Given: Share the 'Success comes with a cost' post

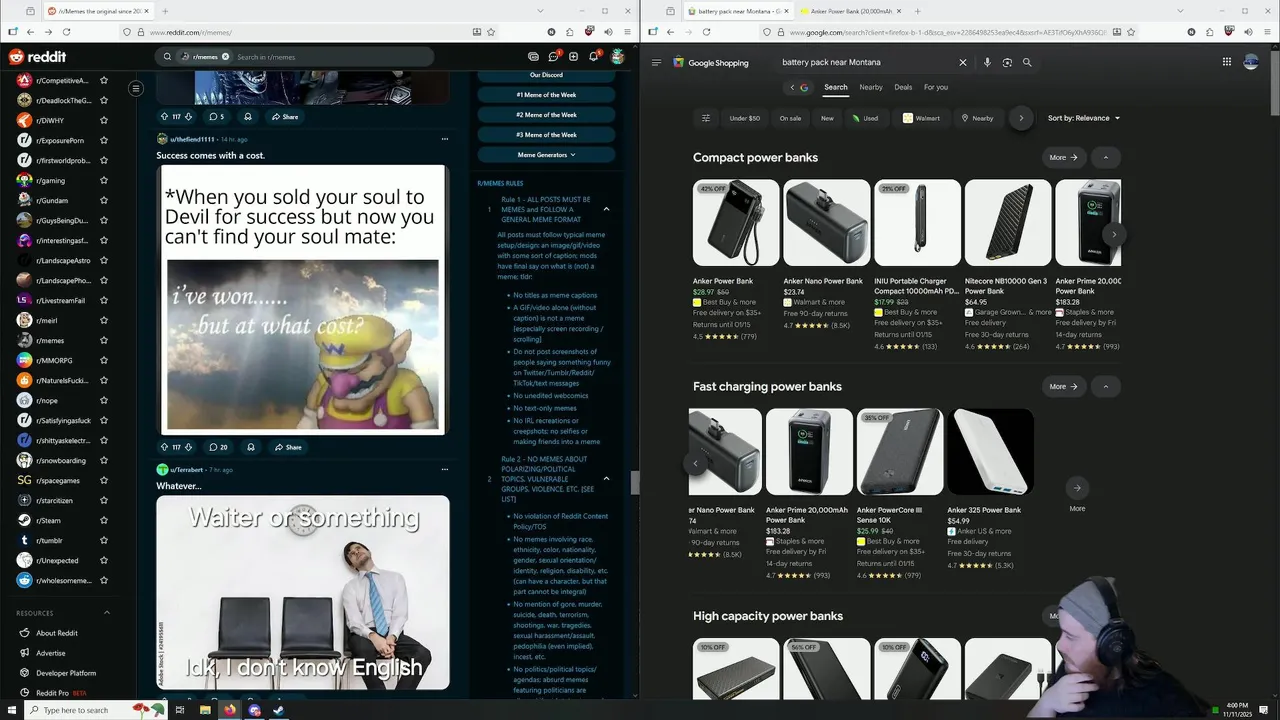Looking at the screenshot, I should pos(288,447).
